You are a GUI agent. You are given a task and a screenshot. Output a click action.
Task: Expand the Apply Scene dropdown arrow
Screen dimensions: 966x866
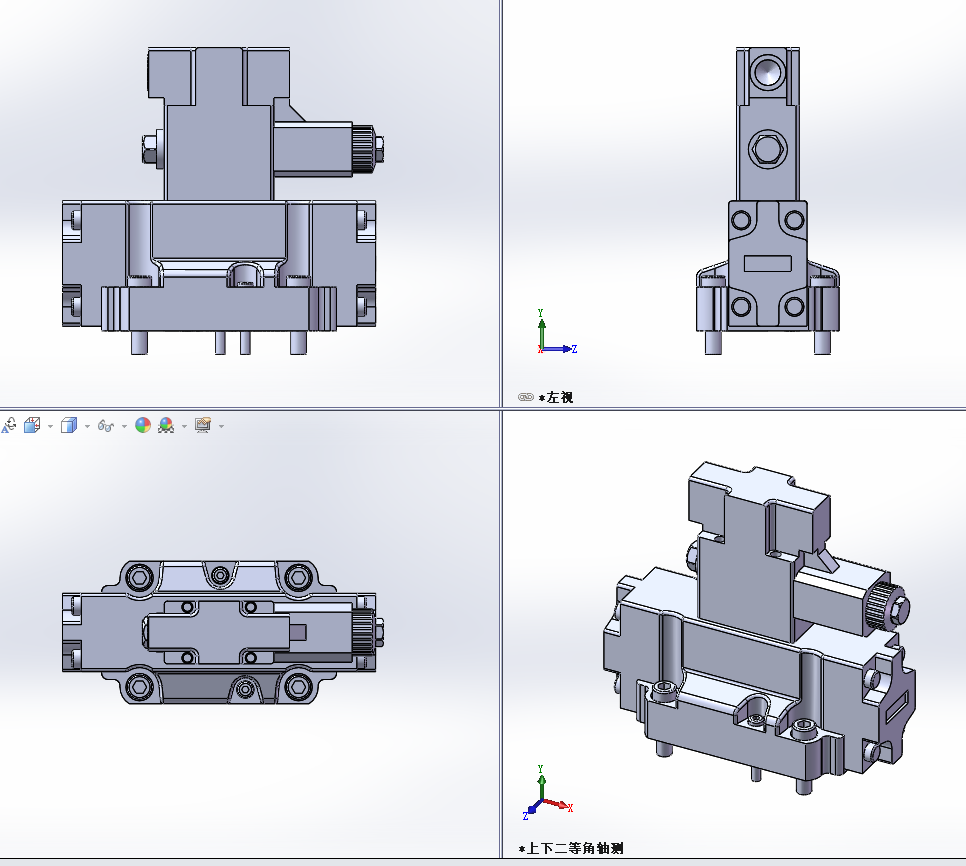tap(184, 426)
